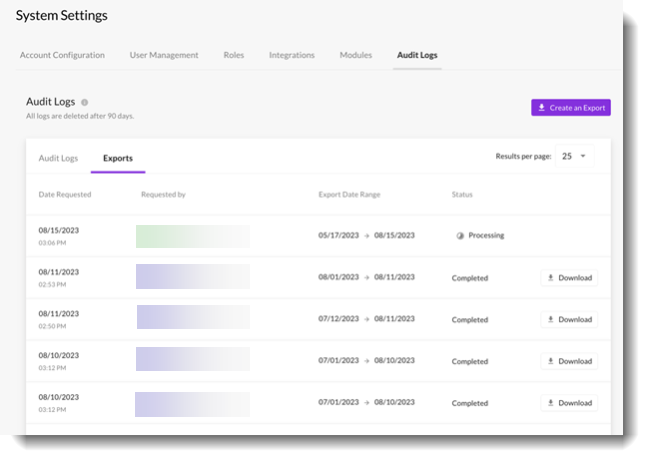Go to the Roles tab
This screenshot has width=650, height=462.
point(234,55)
